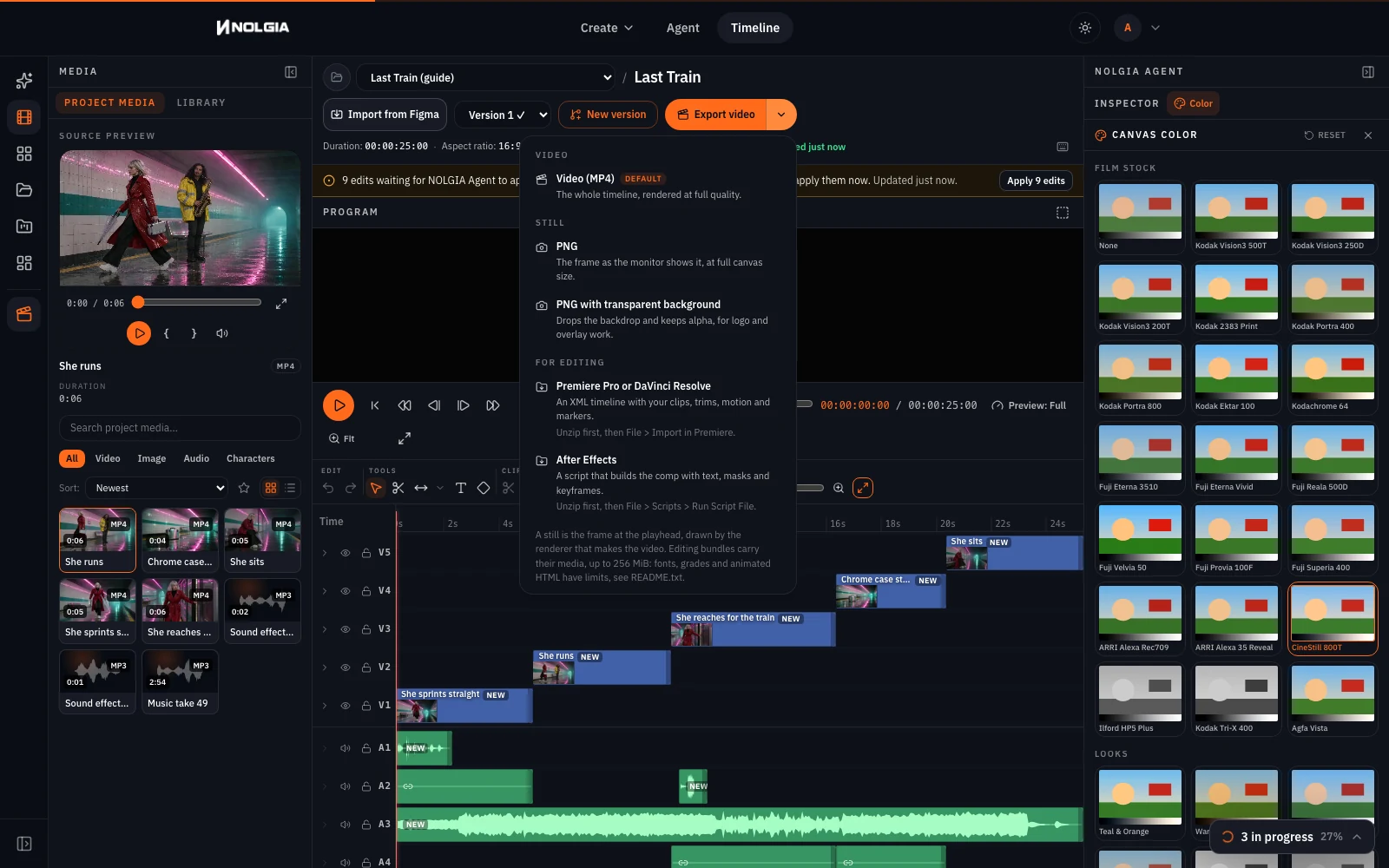Image resolution: width=1389 pixels, height=868 pixels.
Task: Step forward one frame in program
Action: tap(464, 405)
